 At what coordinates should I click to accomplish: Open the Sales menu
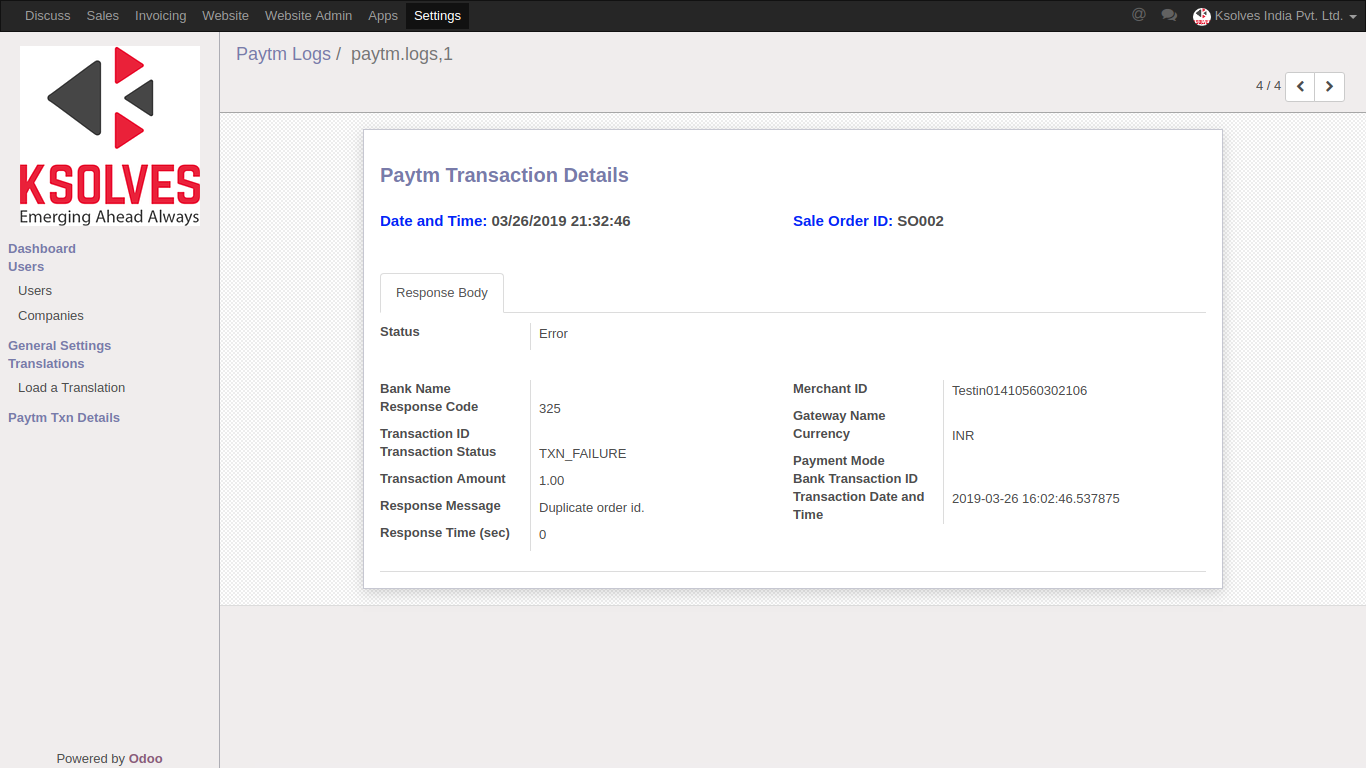coord(102,16)
